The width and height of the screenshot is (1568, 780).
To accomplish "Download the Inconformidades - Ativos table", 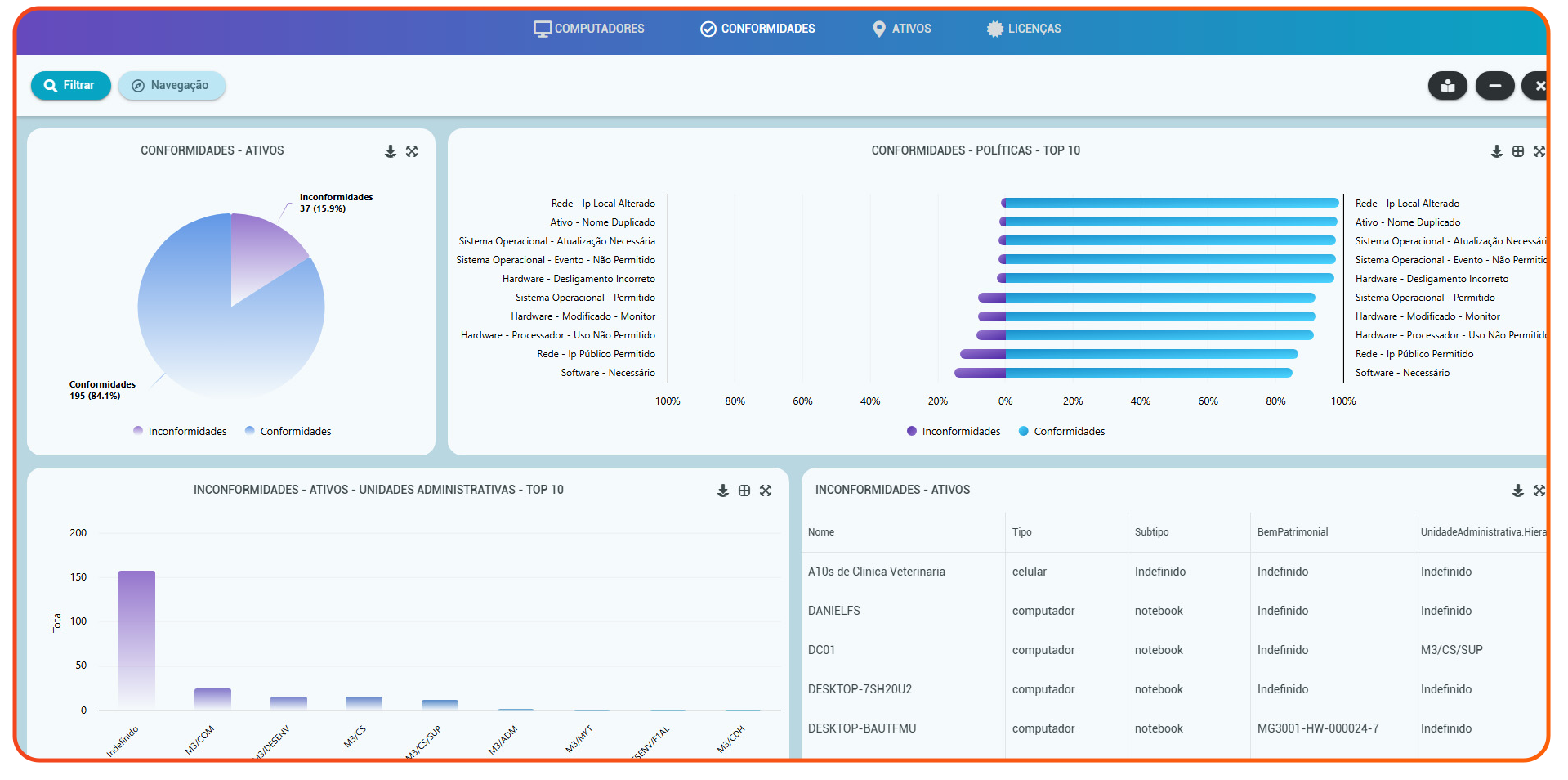I will tap(1517, 491).
